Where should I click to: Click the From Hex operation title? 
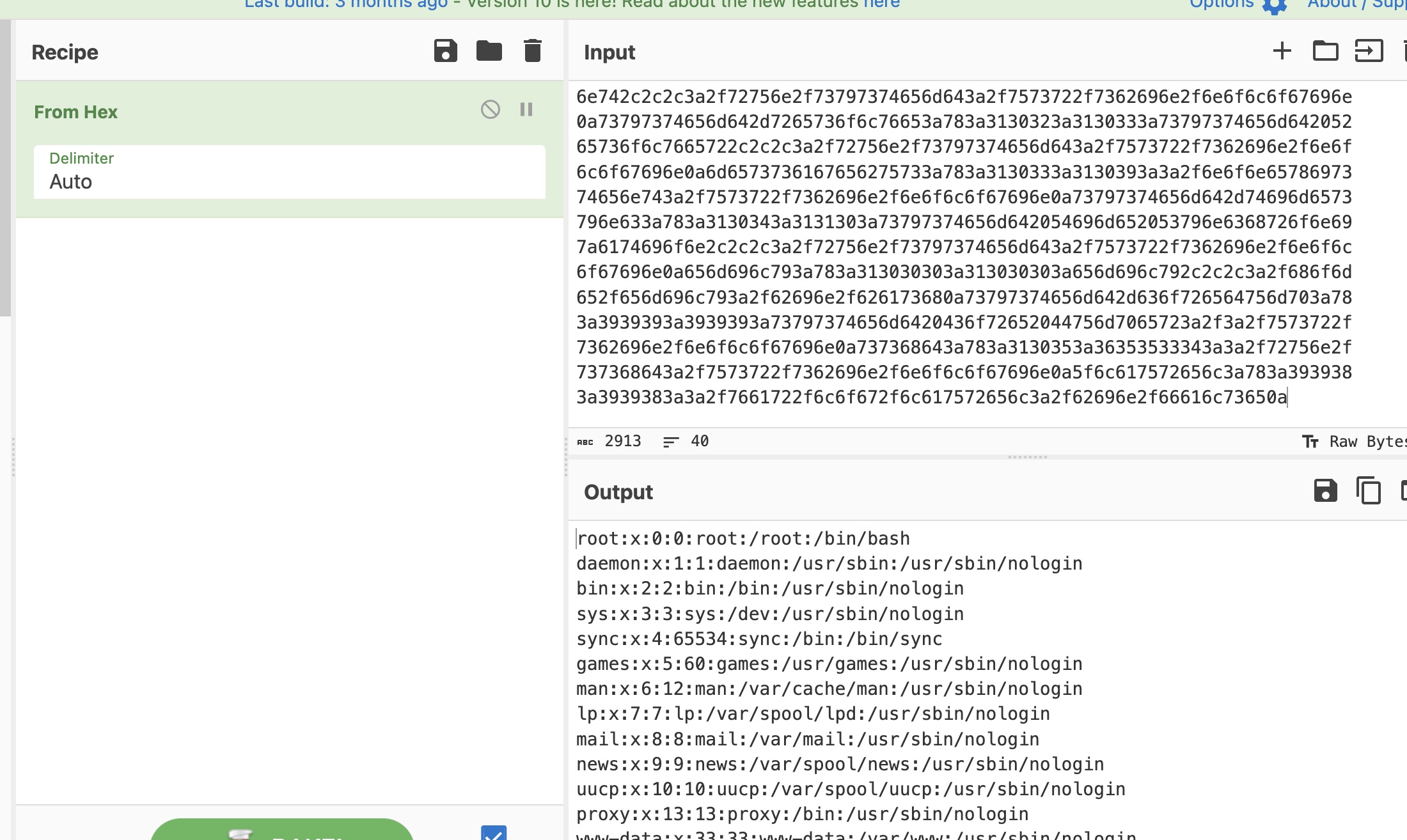point(75,112)
